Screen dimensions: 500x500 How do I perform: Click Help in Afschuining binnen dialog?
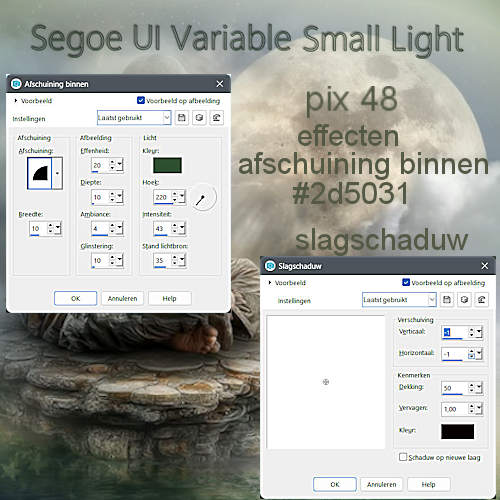coord(170,298)
